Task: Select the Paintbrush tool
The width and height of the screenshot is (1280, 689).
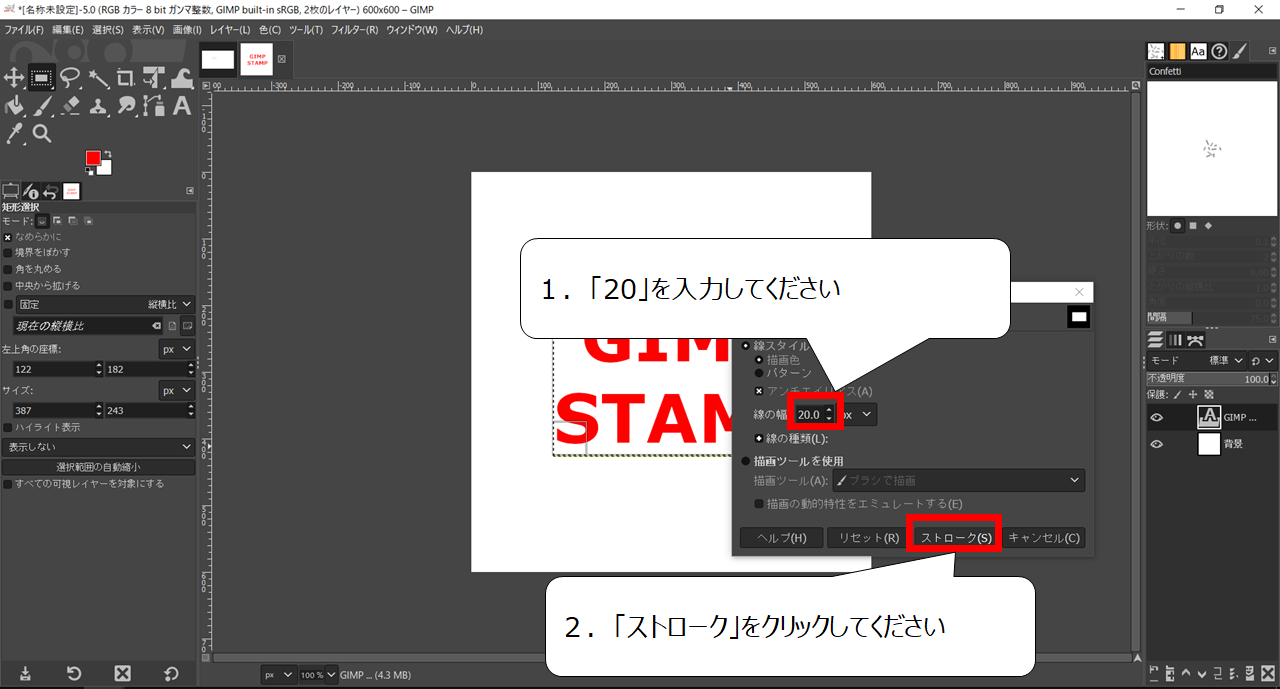Action: (x=41, y=105)
